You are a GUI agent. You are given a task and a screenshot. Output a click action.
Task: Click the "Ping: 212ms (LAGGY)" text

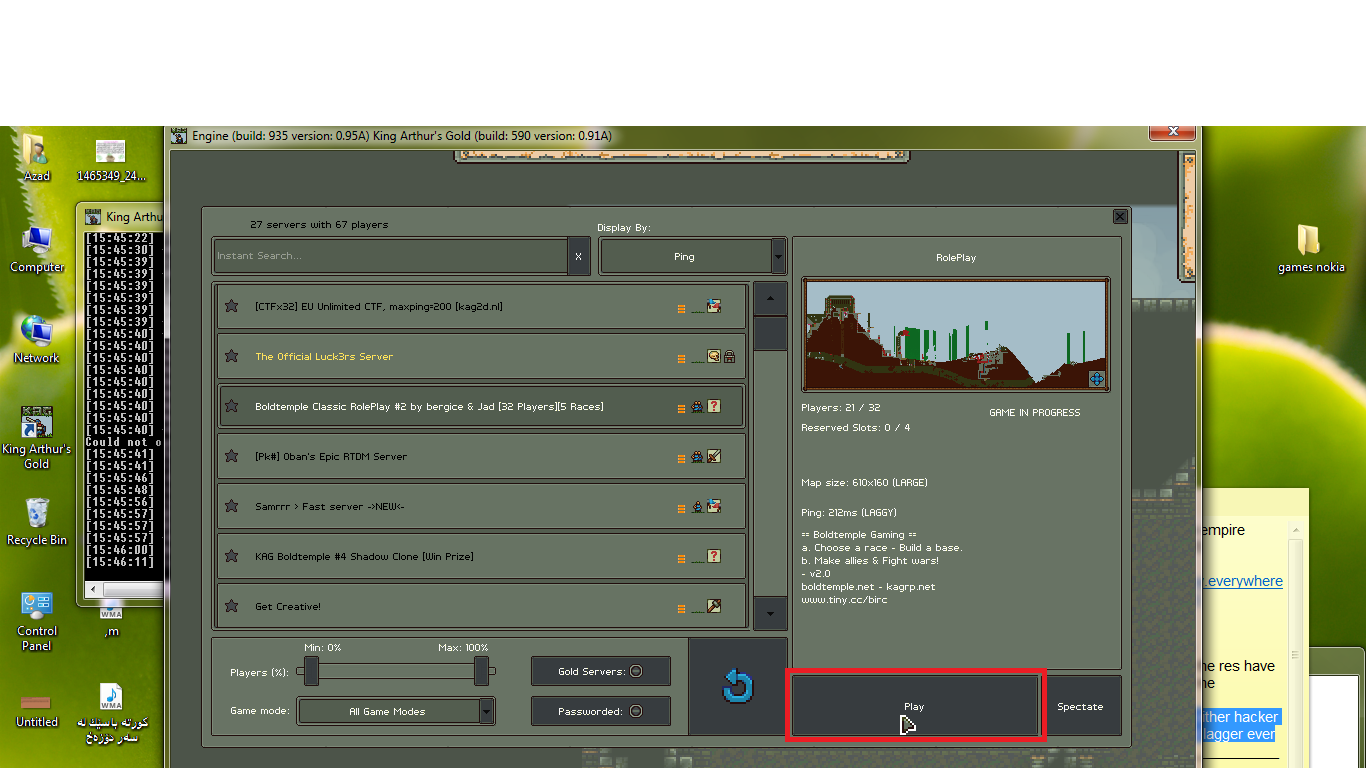(x=849, y=513)
